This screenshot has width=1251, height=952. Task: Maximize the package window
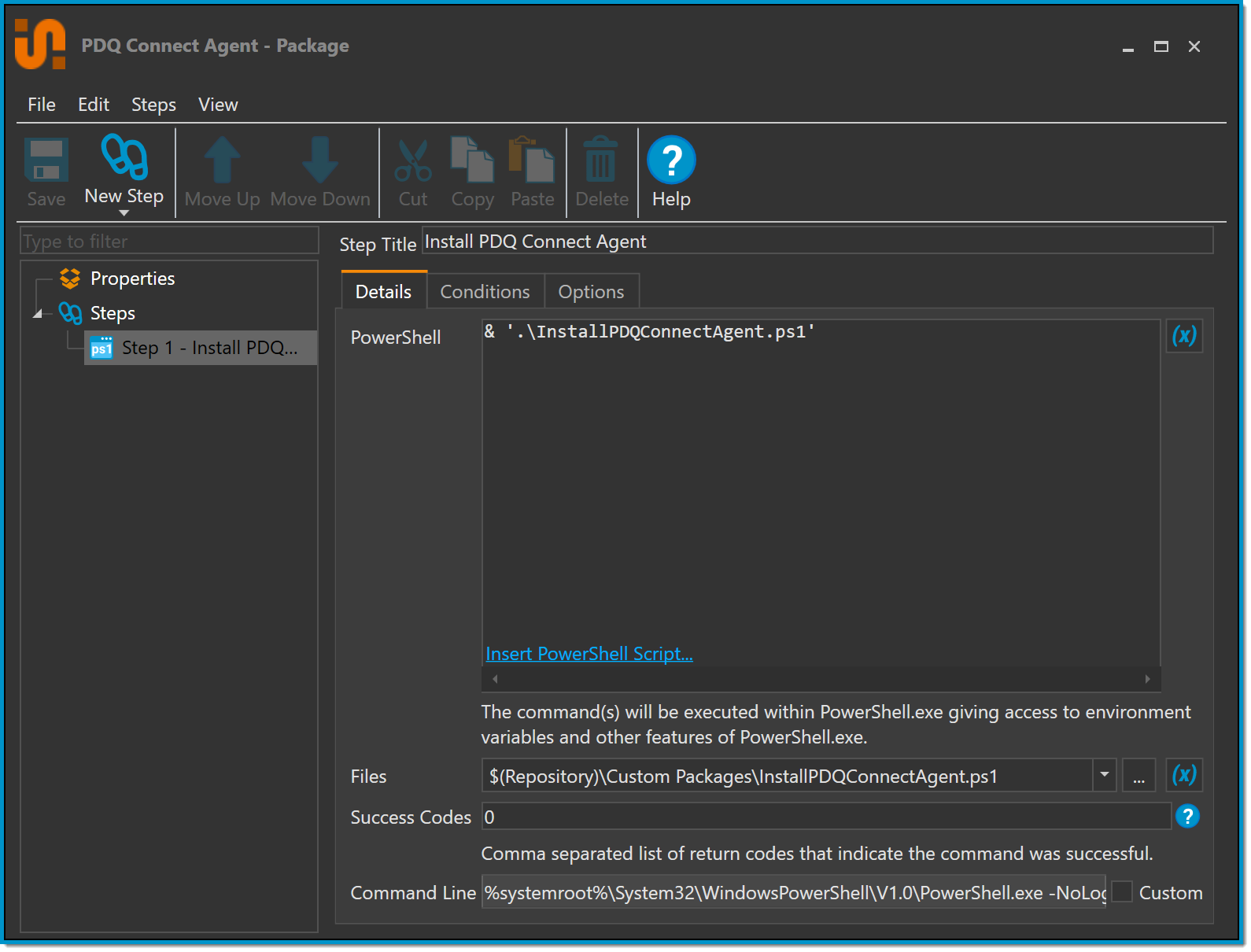1161,47
